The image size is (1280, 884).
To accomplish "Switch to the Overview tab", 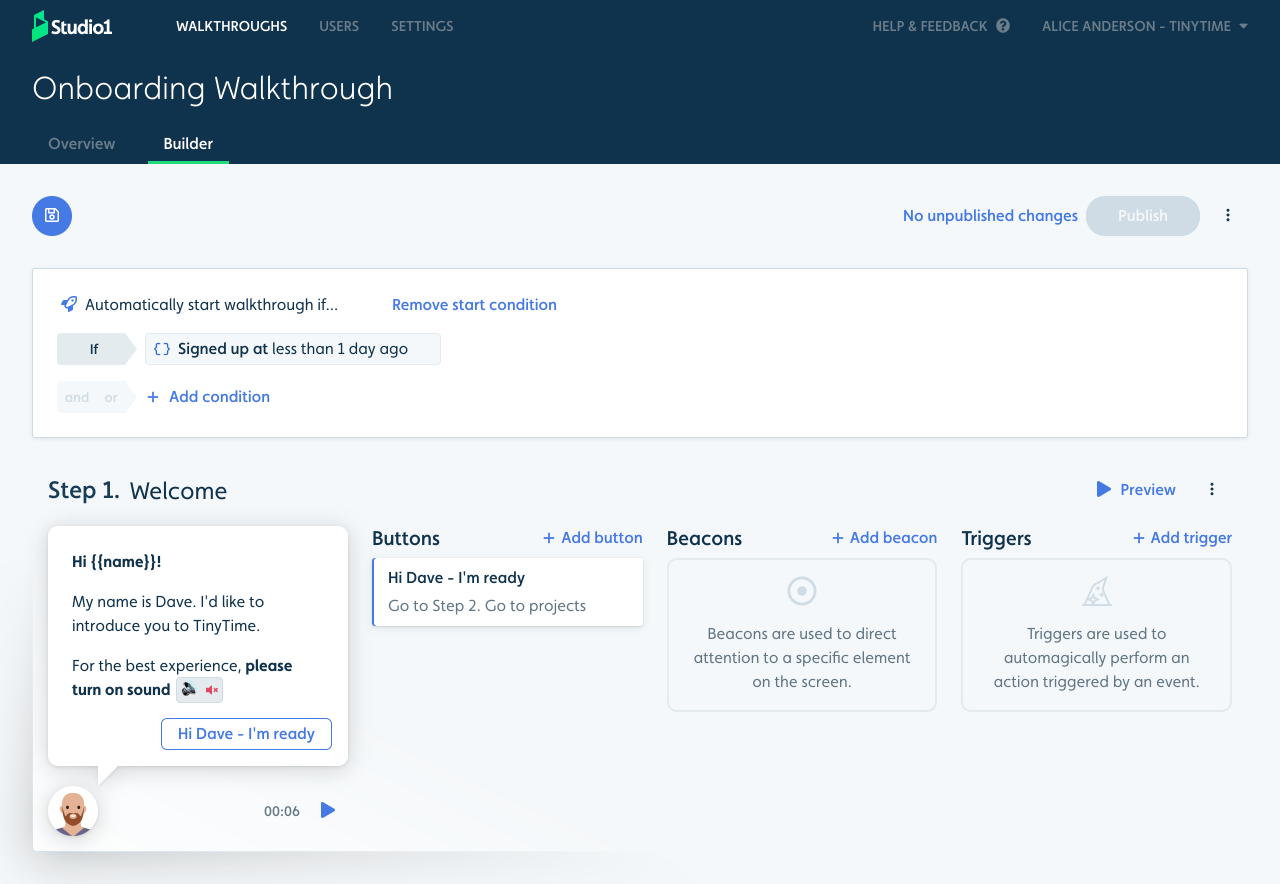I will (x=82, y=143).
